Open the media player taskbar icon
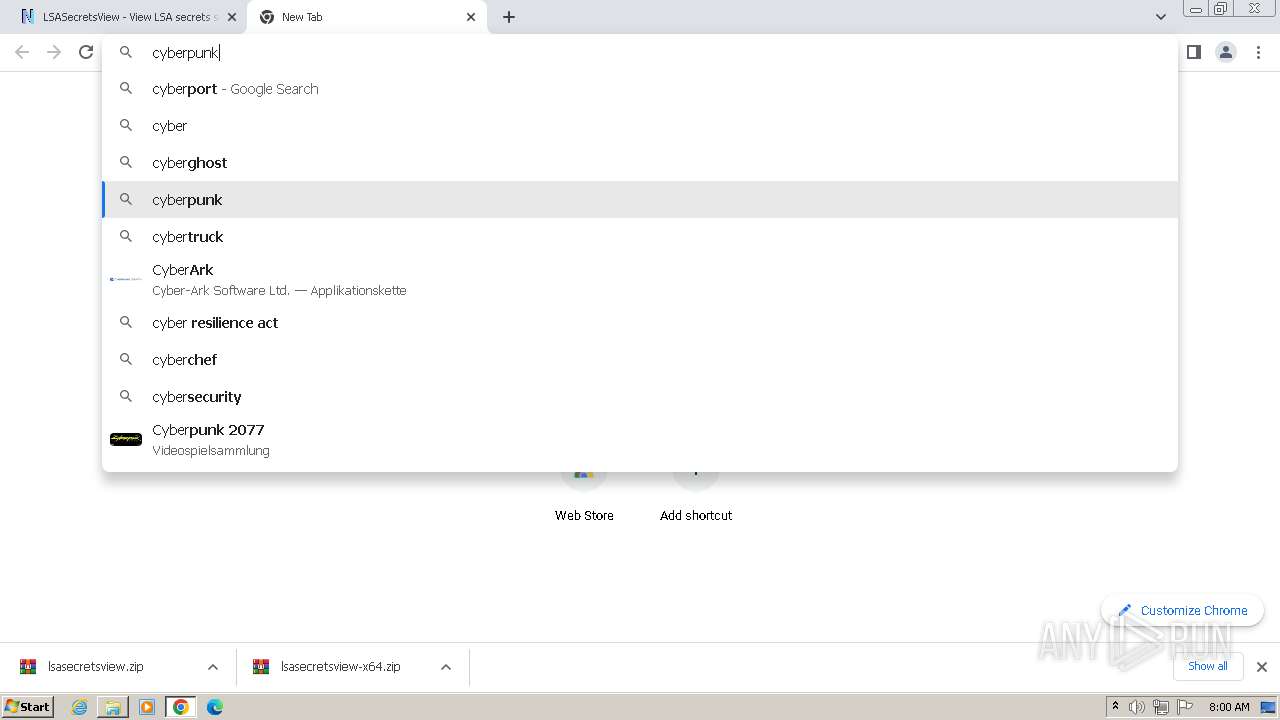Image resolution: width=1280 pixels, height=720 pixels. tap(147, 707)
